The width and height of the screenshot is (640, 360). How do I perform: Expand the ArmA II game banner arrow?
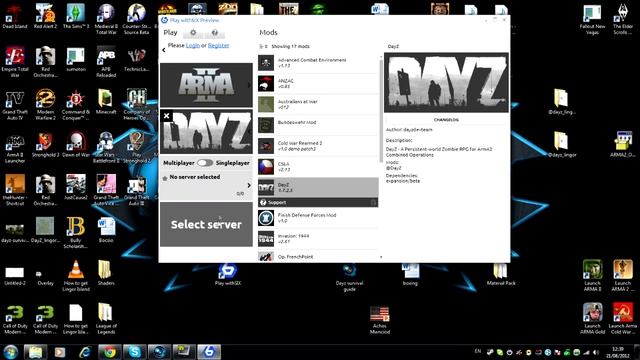(249, 85)
